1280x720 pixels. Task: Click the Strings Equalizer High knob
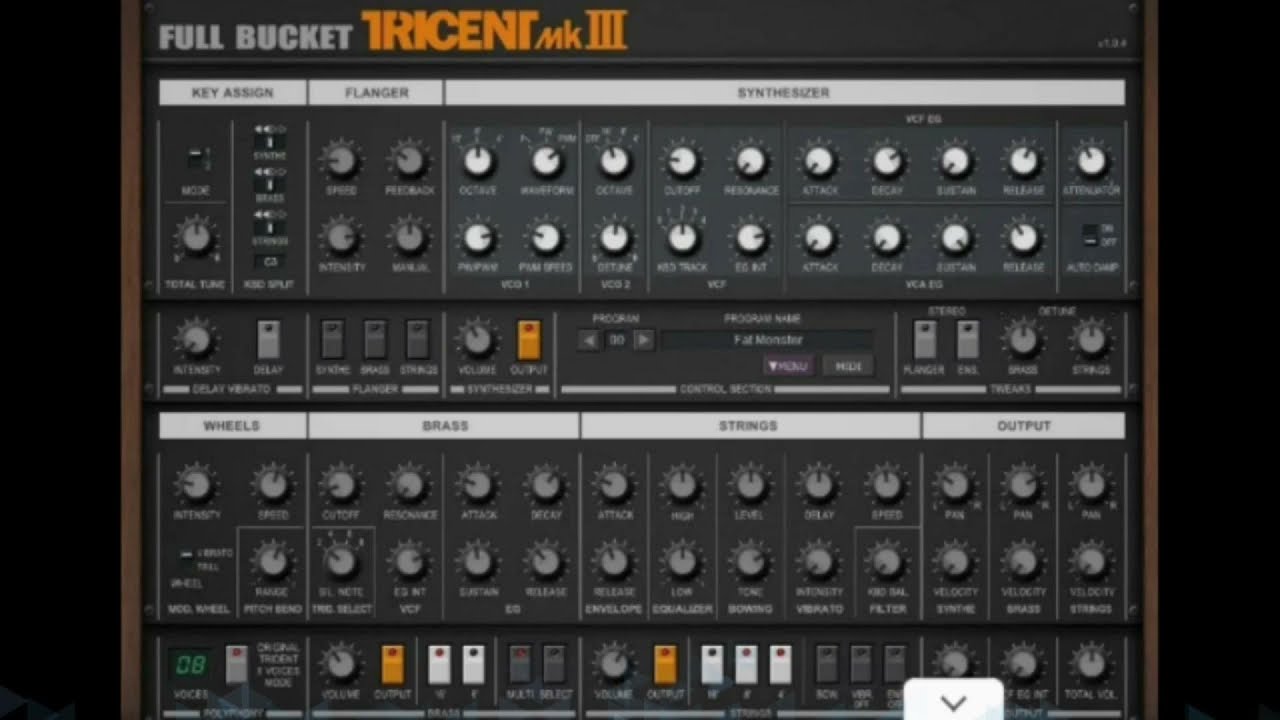coord(682,485)
